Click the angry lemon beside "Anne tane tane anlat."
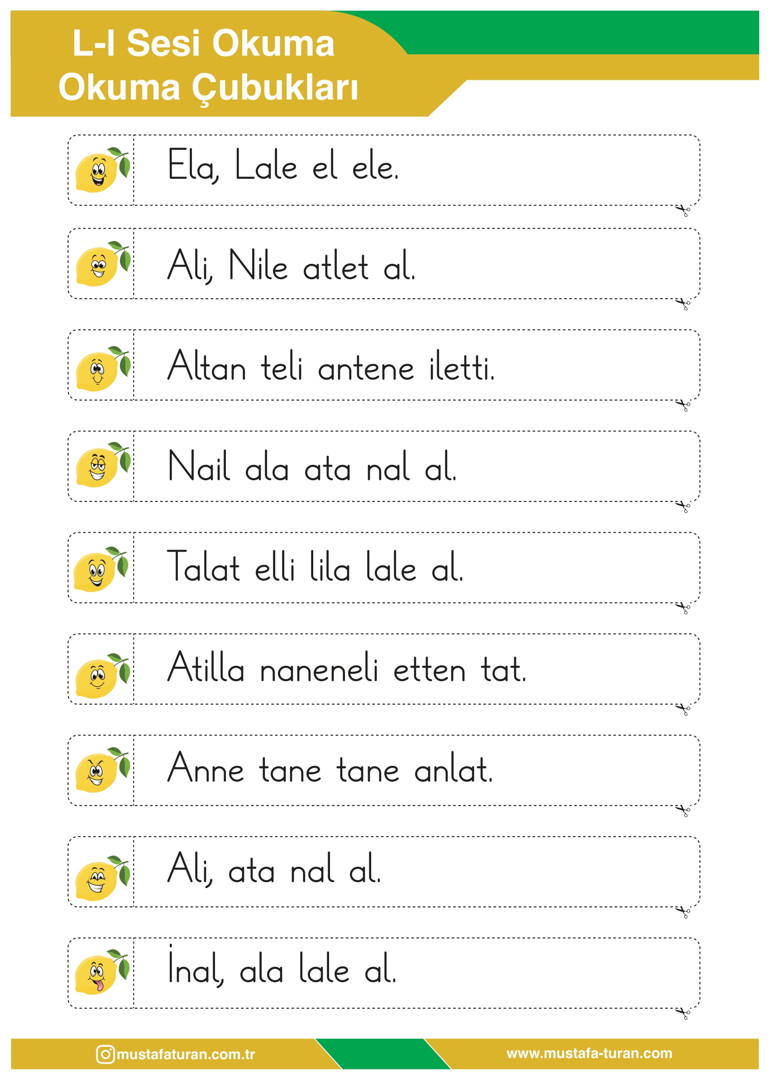Screen dimensions: 770x1080 pyautogui.click(x=102, y=770)
